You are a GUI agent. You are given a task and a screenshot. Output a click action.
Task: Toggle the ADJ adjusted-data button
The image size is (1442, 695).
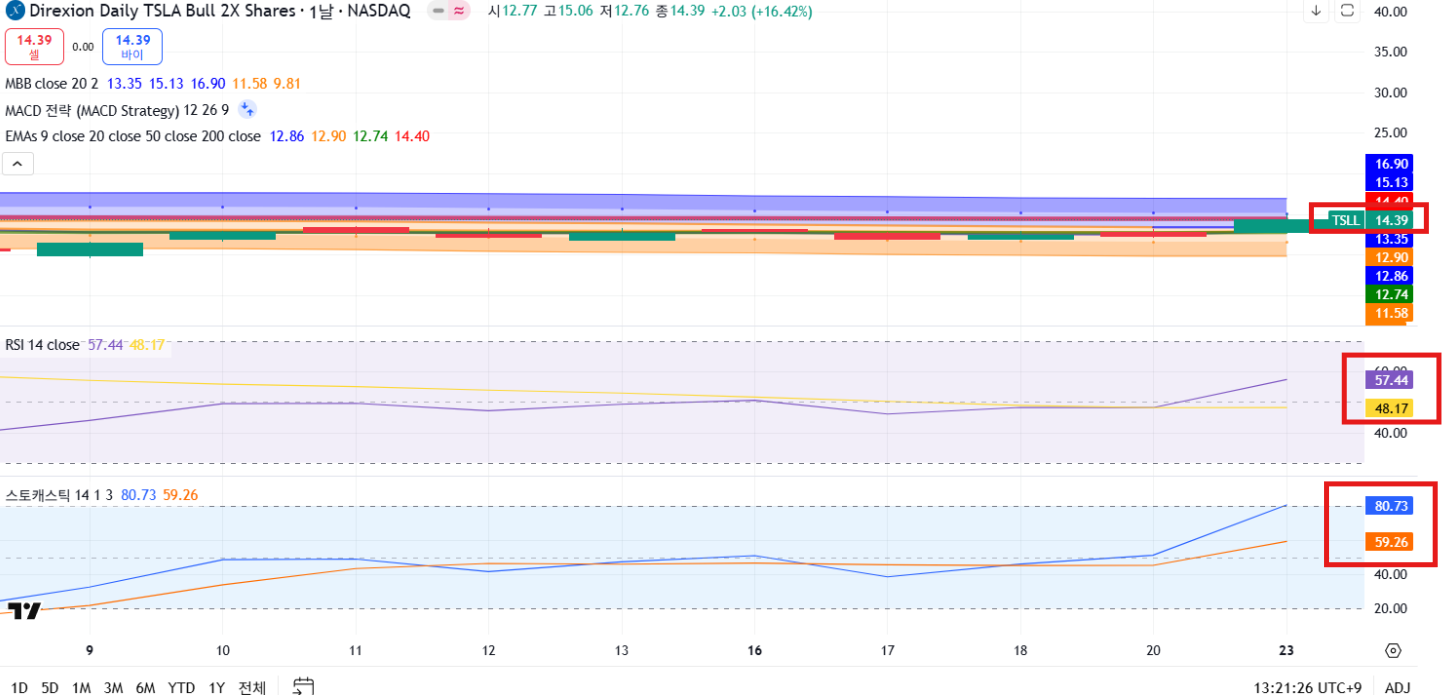click(1397, 688)
